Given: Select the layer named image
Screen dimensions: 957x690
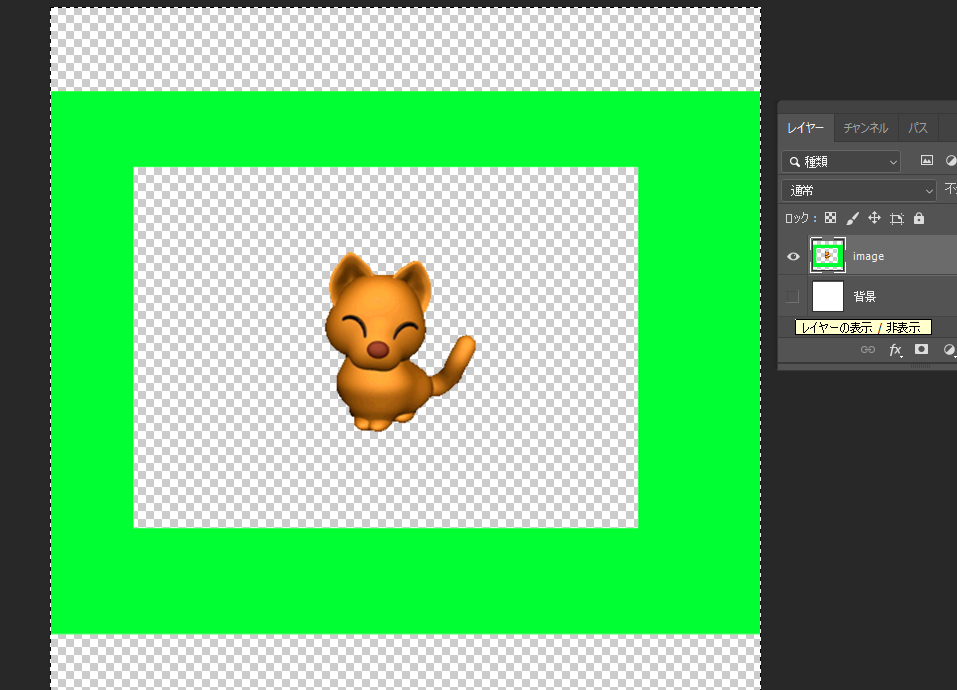Looking at the screenshot, I should [868, 256].
